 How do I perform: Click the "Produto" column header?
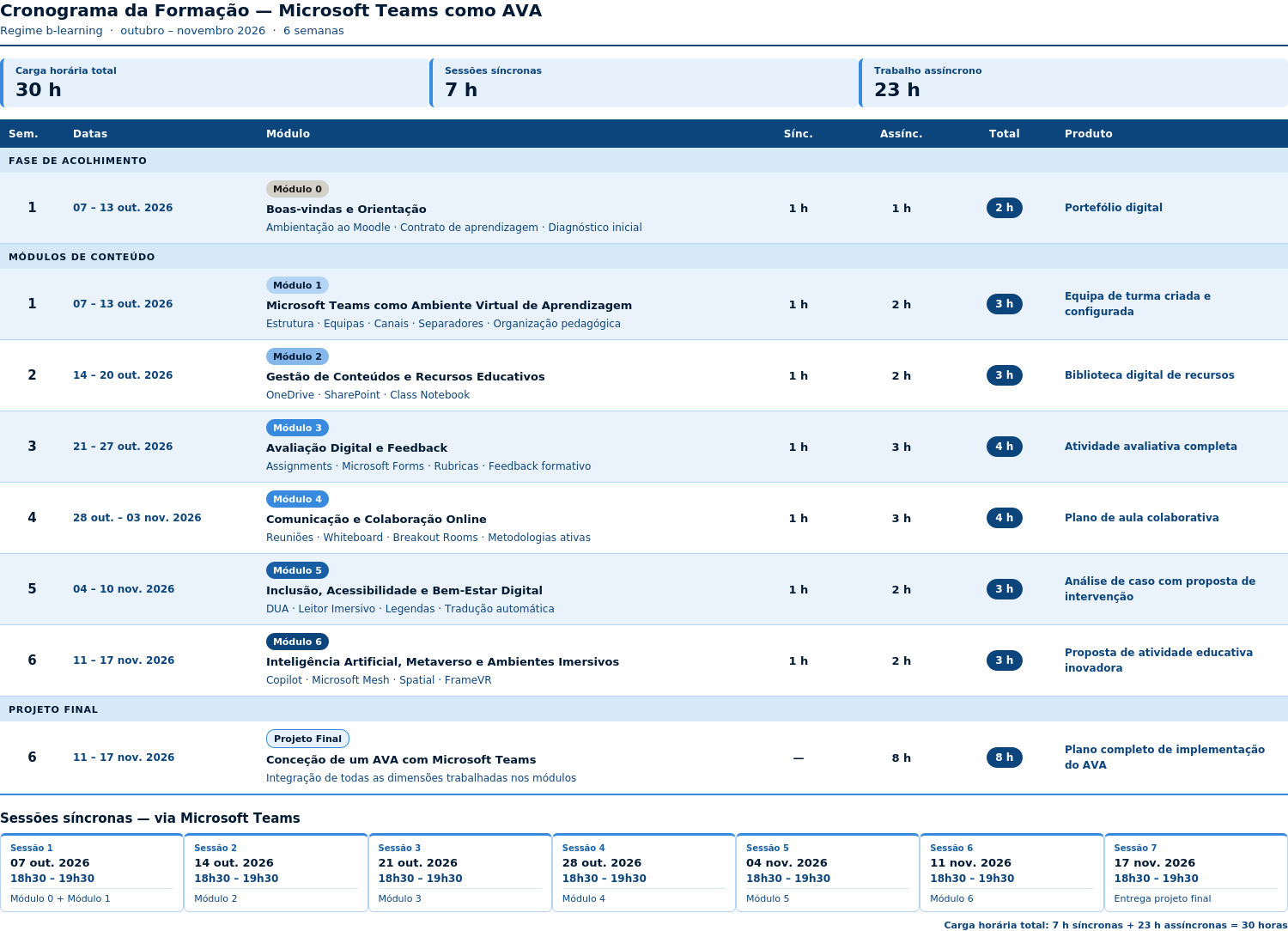1089,134
